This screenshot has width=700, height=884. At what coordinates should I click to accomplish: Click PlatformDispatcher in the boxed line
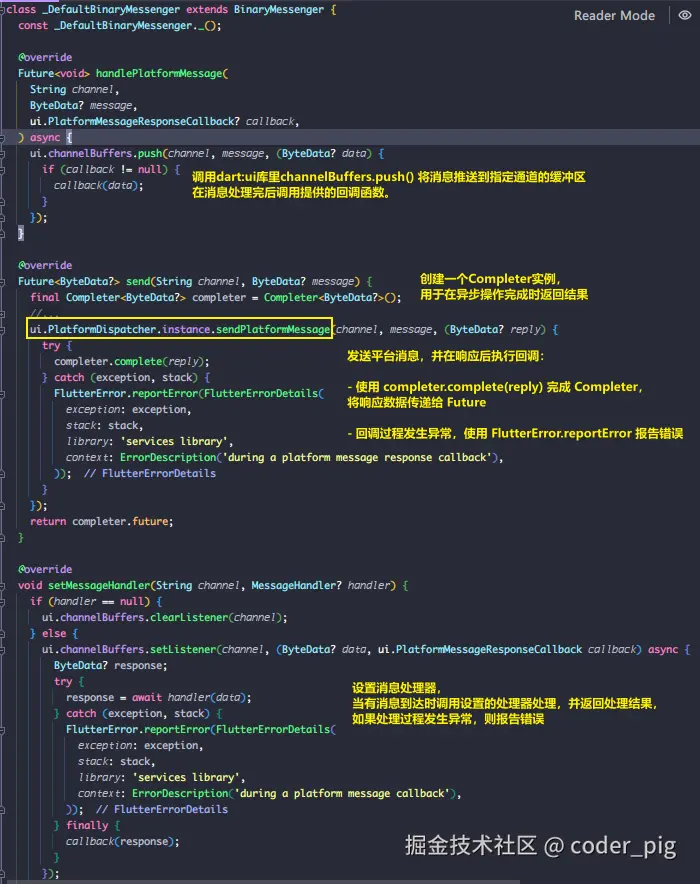click(x=101, y=329)
